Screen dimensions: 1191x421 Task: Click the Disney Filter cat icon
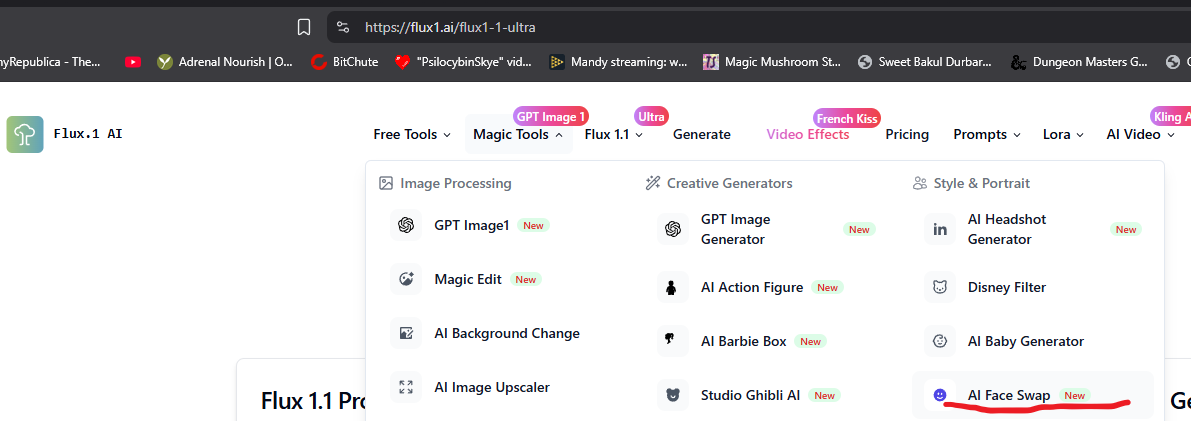click(x=940, y=287)
